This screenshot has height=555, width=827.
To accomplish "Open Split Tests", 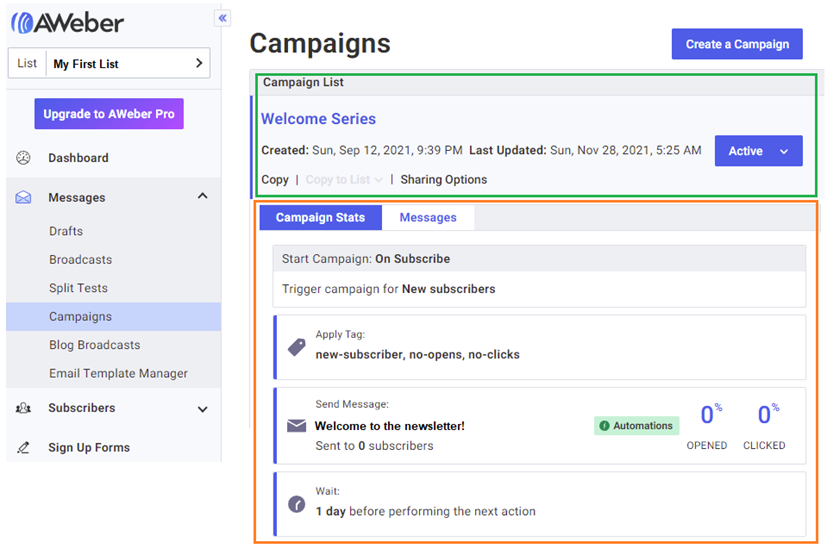I will [x=78, y=288].
